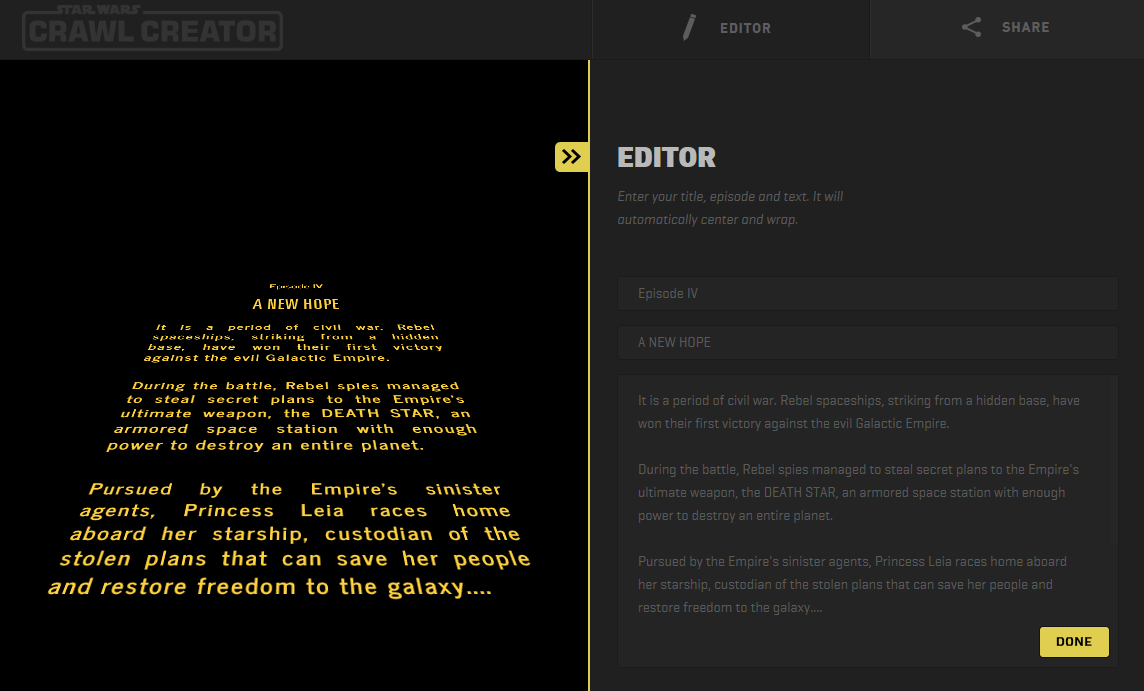Click preview paragraph starting 'It is a period of civil war'
Viewport: 1144px width, 691px height.
[x=293, y=342]
